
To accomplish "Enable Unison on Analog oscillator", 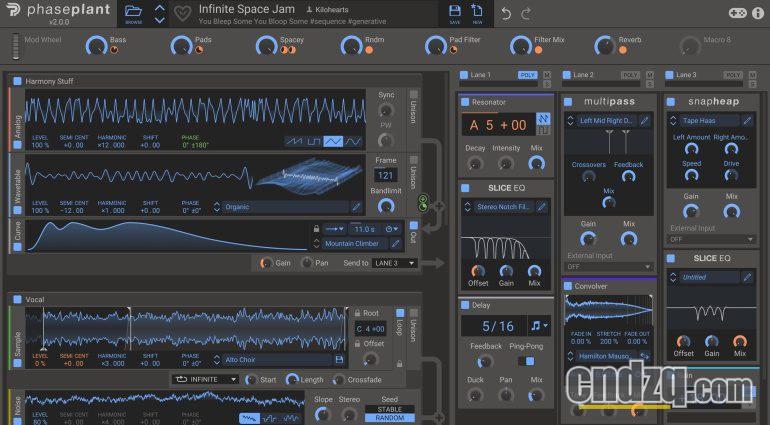I will (413, 94).
